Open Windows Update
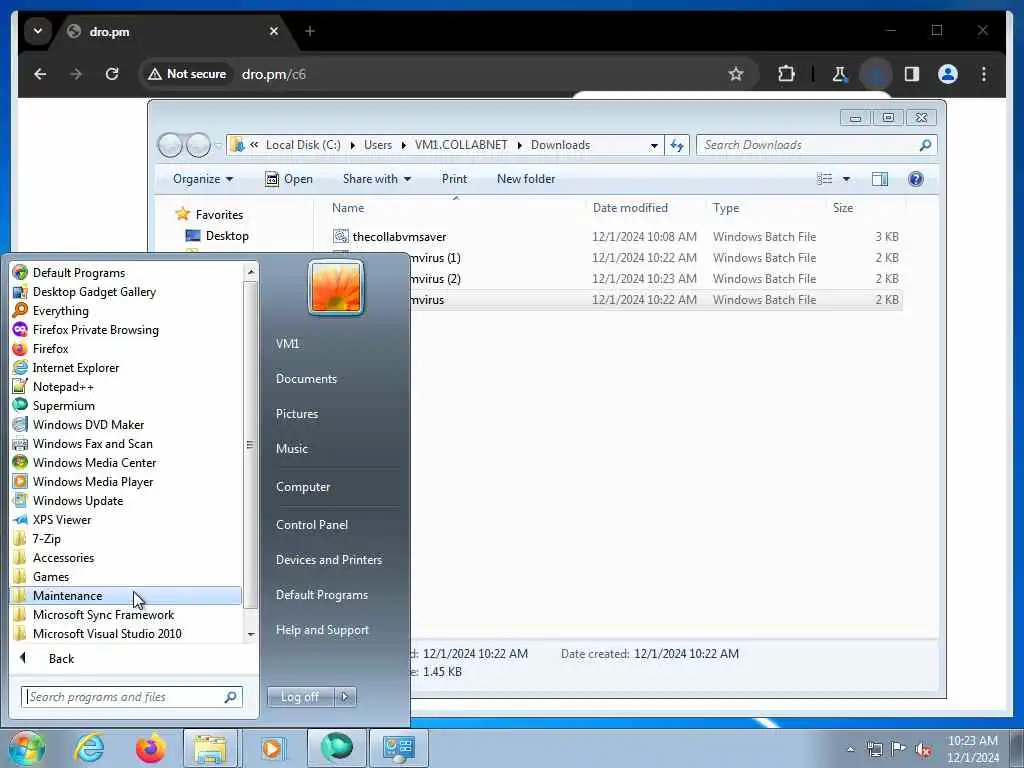This screenshot has height=768, width=1024. coord(78,500)
